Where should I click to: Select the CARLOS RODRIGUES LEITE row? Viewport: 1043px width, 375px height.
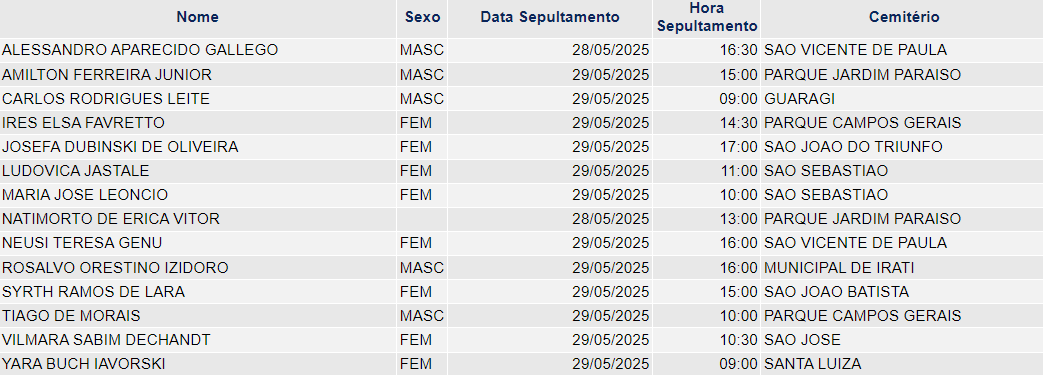point(522,99)
